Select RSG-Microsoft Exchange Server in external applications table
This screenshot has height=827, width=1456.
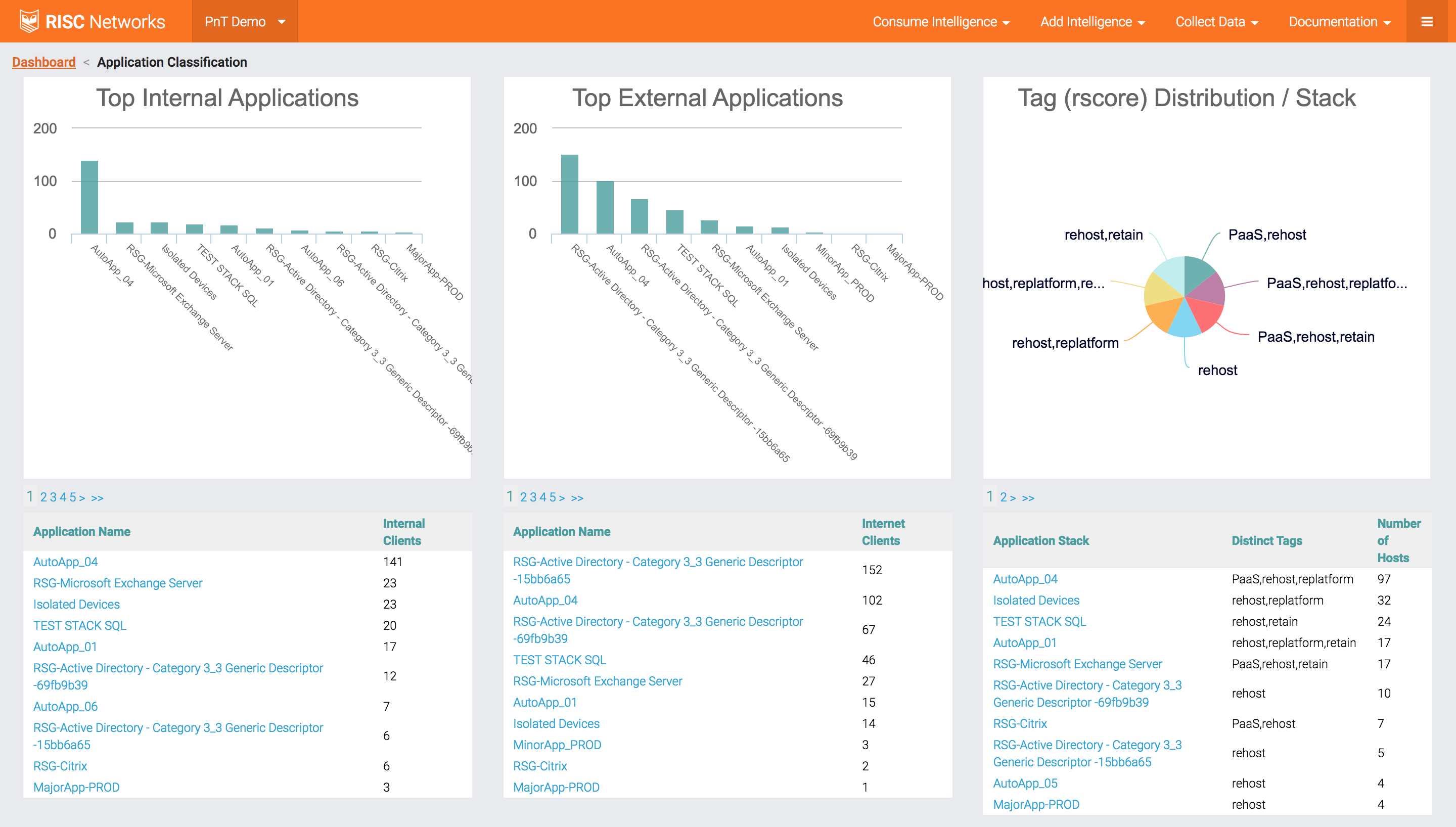point(598,681)
